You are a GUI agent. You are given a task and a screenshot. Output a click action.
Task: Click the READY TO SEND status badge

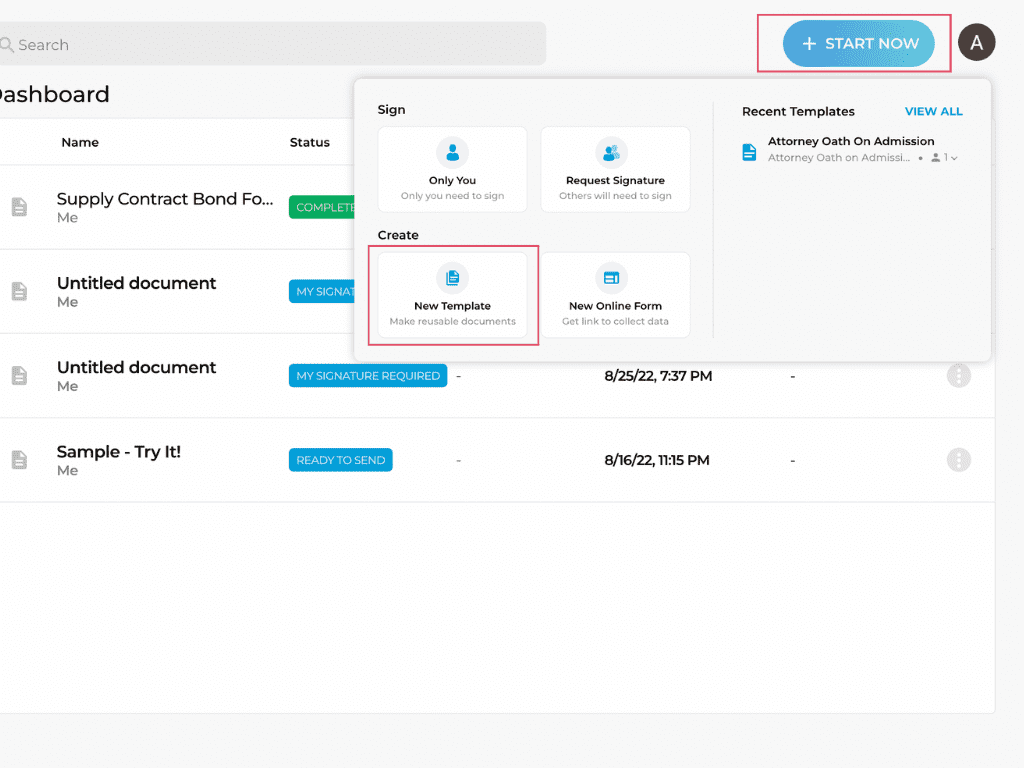340,460
